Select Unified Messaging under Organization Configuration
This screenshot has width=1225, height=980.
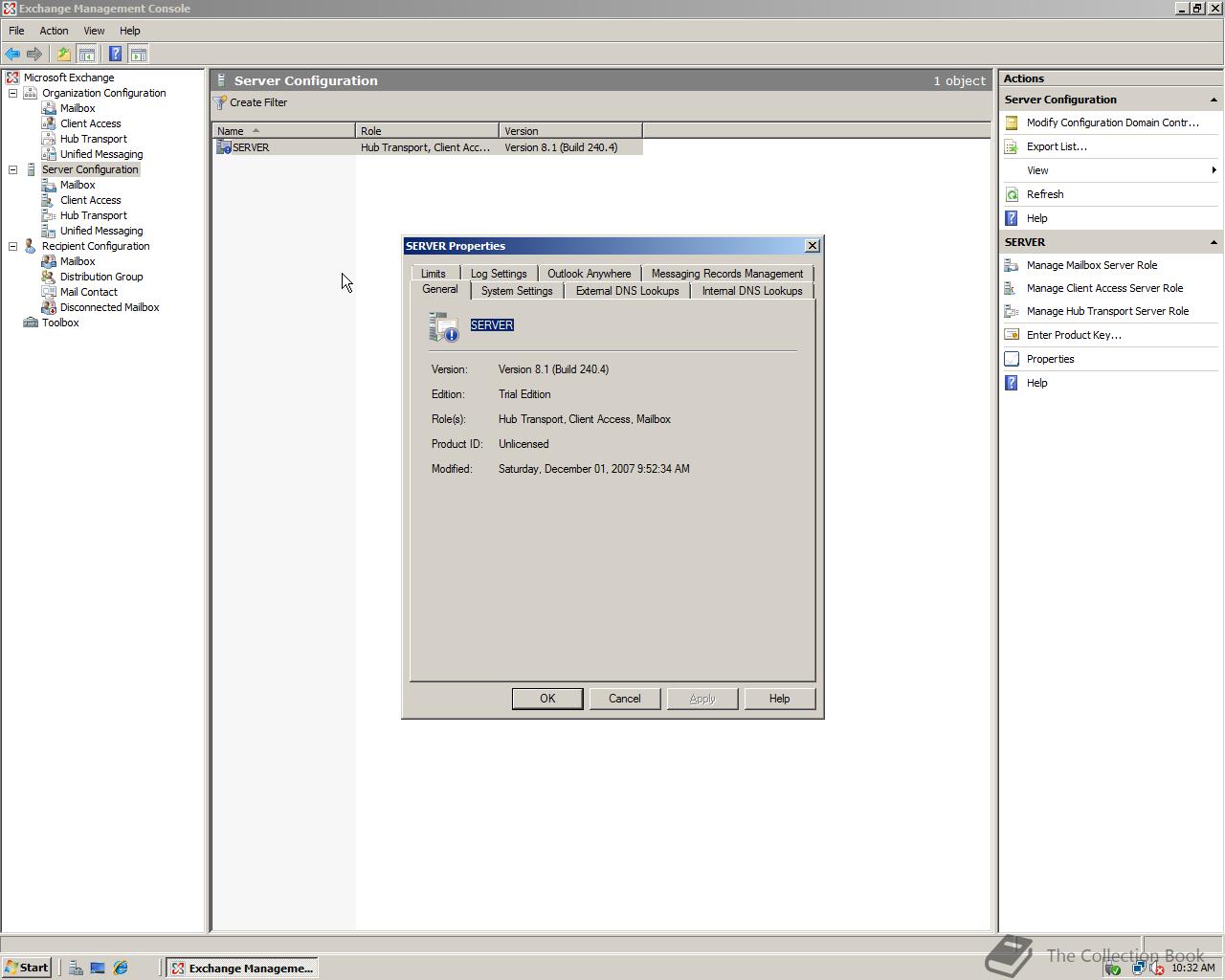(101, 154)
